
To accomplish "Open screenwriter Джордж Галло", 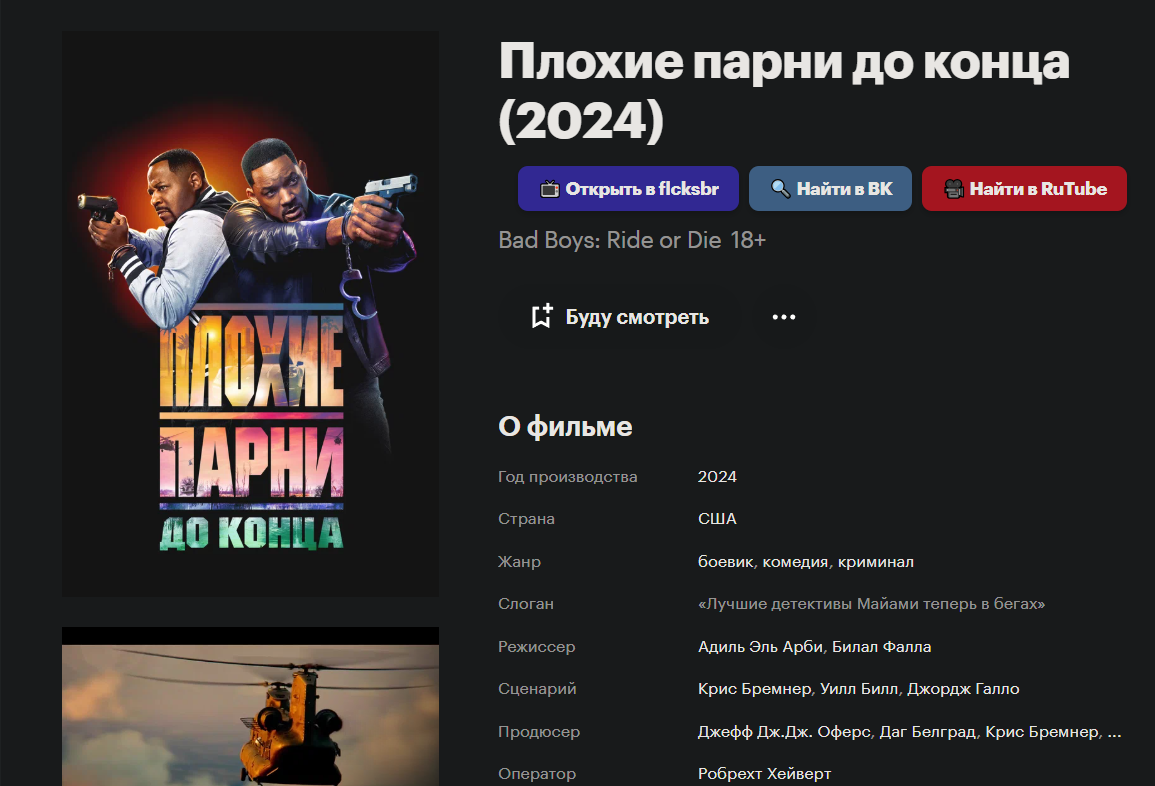I will click(x=963, y=689).
